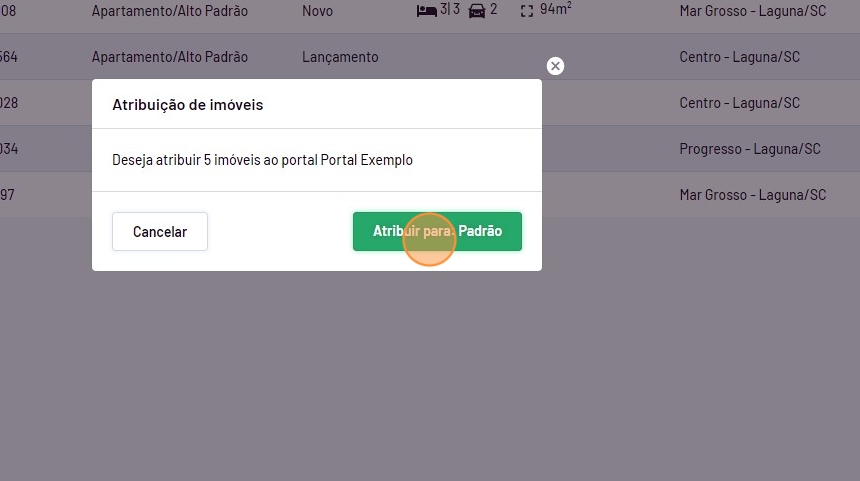Screen dimensions: 860x481
Task: Click the second Centro - Laguna/SC row
Action: (x=739, y=103)
